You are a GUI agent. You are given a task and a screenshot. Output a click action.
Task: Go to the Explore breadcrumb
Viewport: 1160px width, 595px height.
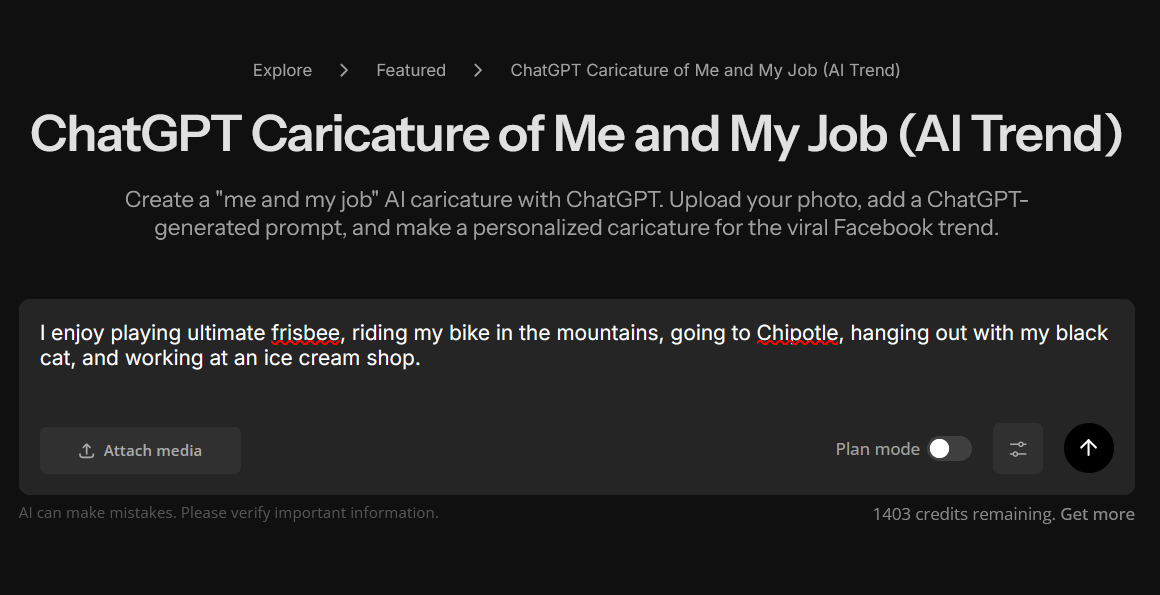click(x=282, y=70)
